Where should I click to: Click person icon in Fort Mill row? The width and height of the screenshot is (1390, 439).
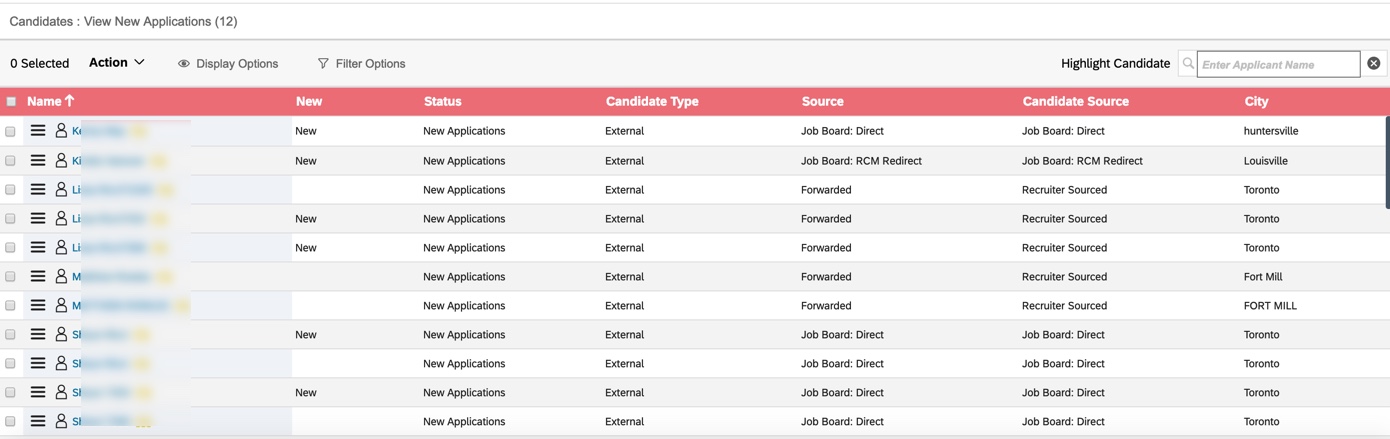tap(61, 277)
